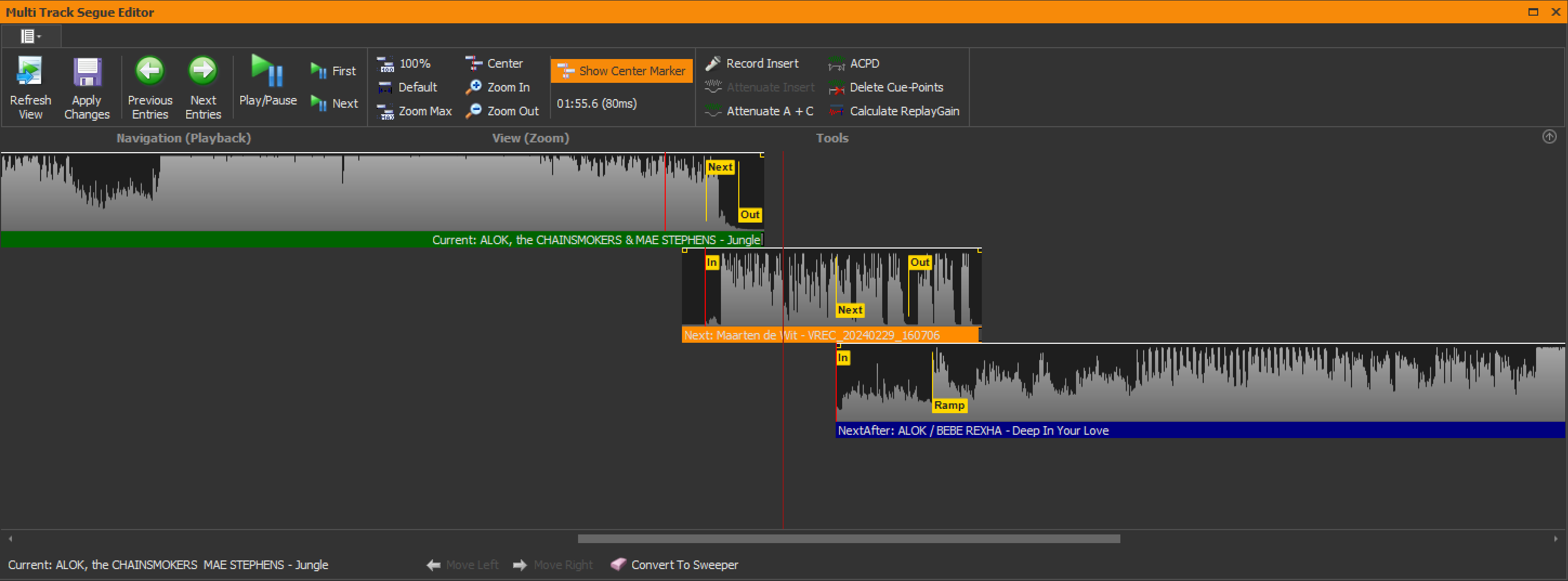This screenshot has height=581, width=1568.
Task: Select the Next marker on Maarten de Wit track
Action: (850, 310)
